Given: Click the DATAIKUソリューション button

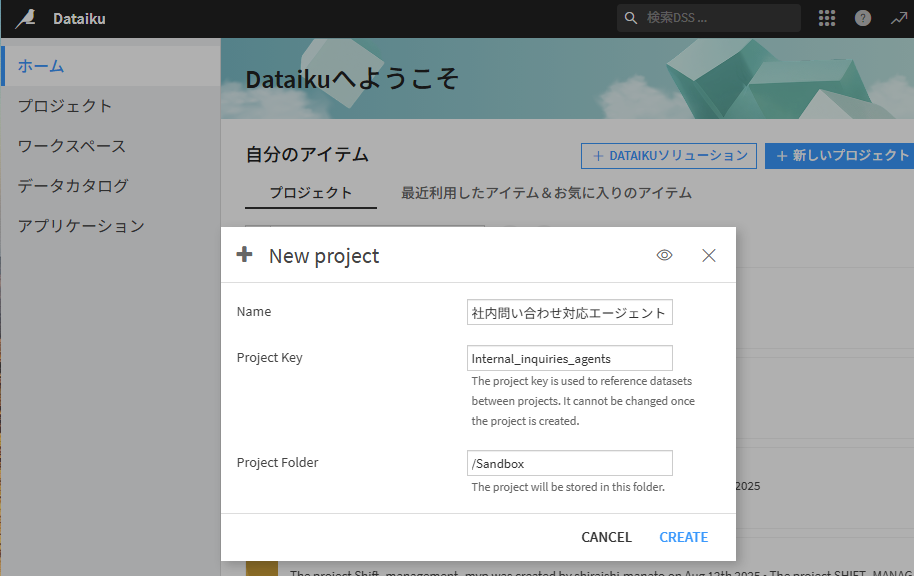Looking at the screenshot, I should click(x=669, y=156).
